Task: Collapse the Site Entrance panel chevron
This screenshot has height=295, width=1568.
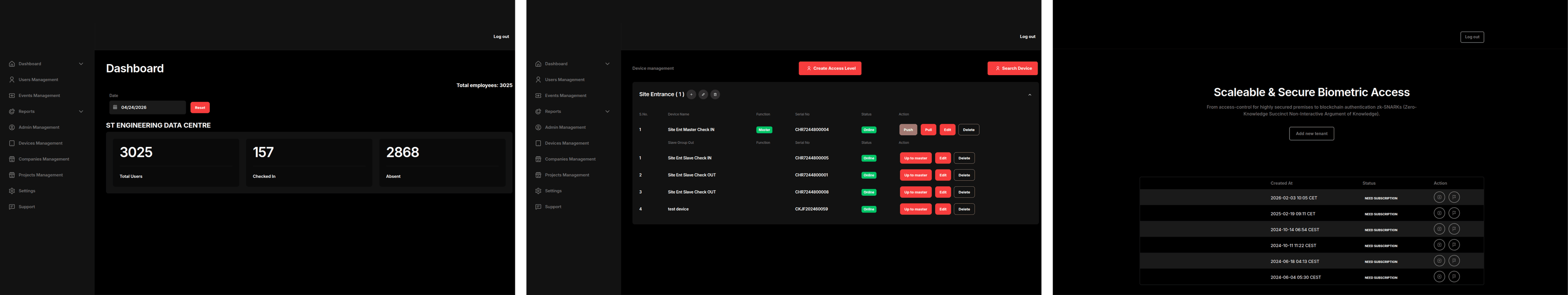Action: coord(1029,95)
